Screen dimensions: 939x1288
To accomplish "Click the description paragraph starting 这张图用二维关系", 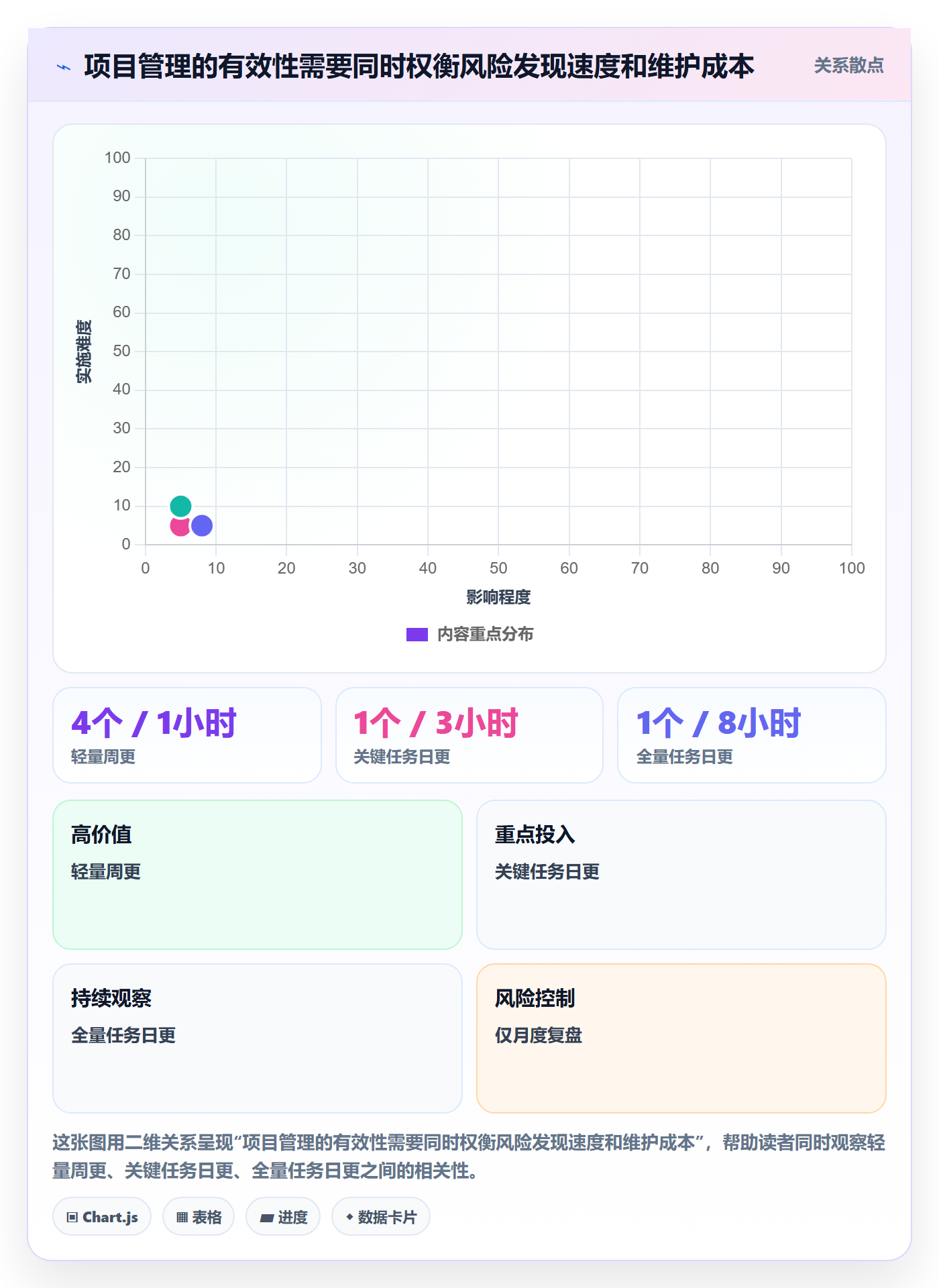I will pos(469,1157).
